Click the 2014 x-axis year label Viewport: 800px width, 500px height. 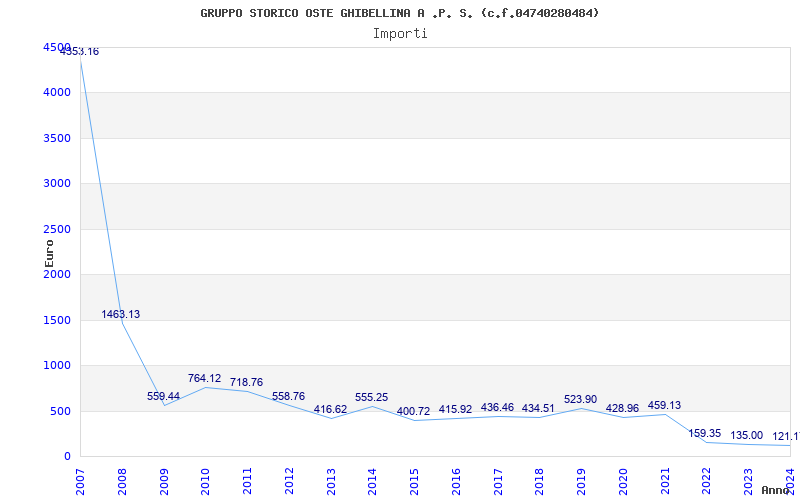click(x=372, y=481)
